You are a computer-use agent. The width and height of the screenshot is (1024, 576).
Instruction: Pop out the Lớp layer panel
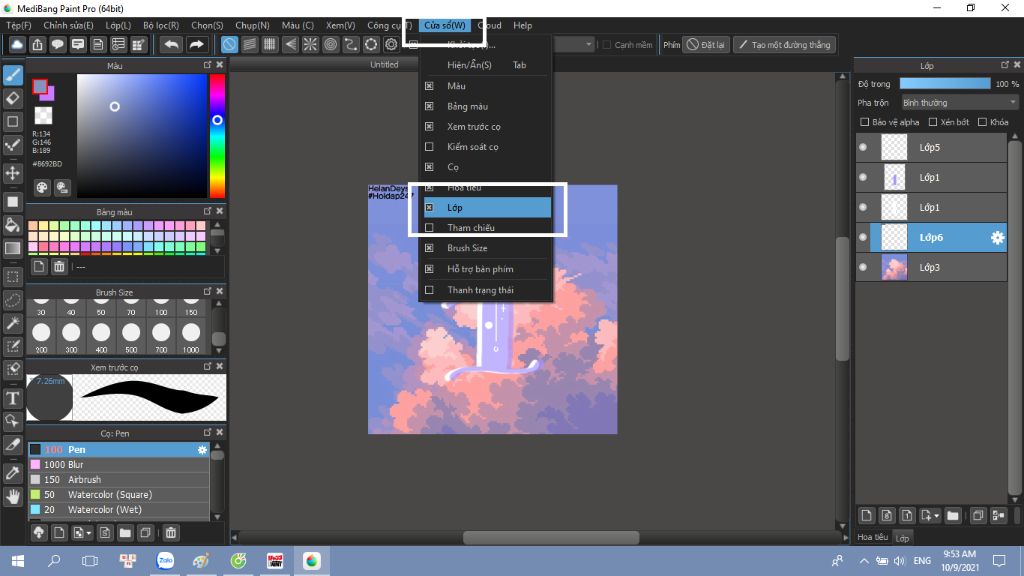pyautogui.click(x=1005, y=65)
